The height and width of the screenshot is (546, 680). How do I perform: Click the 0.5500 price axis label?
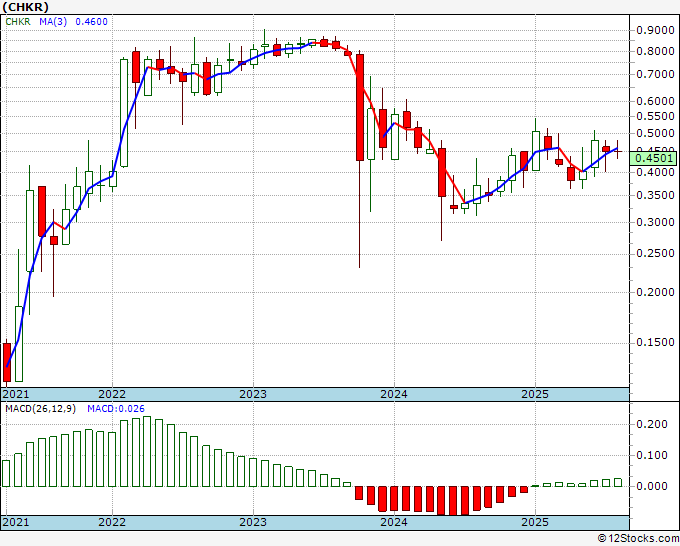click(655, 116)
